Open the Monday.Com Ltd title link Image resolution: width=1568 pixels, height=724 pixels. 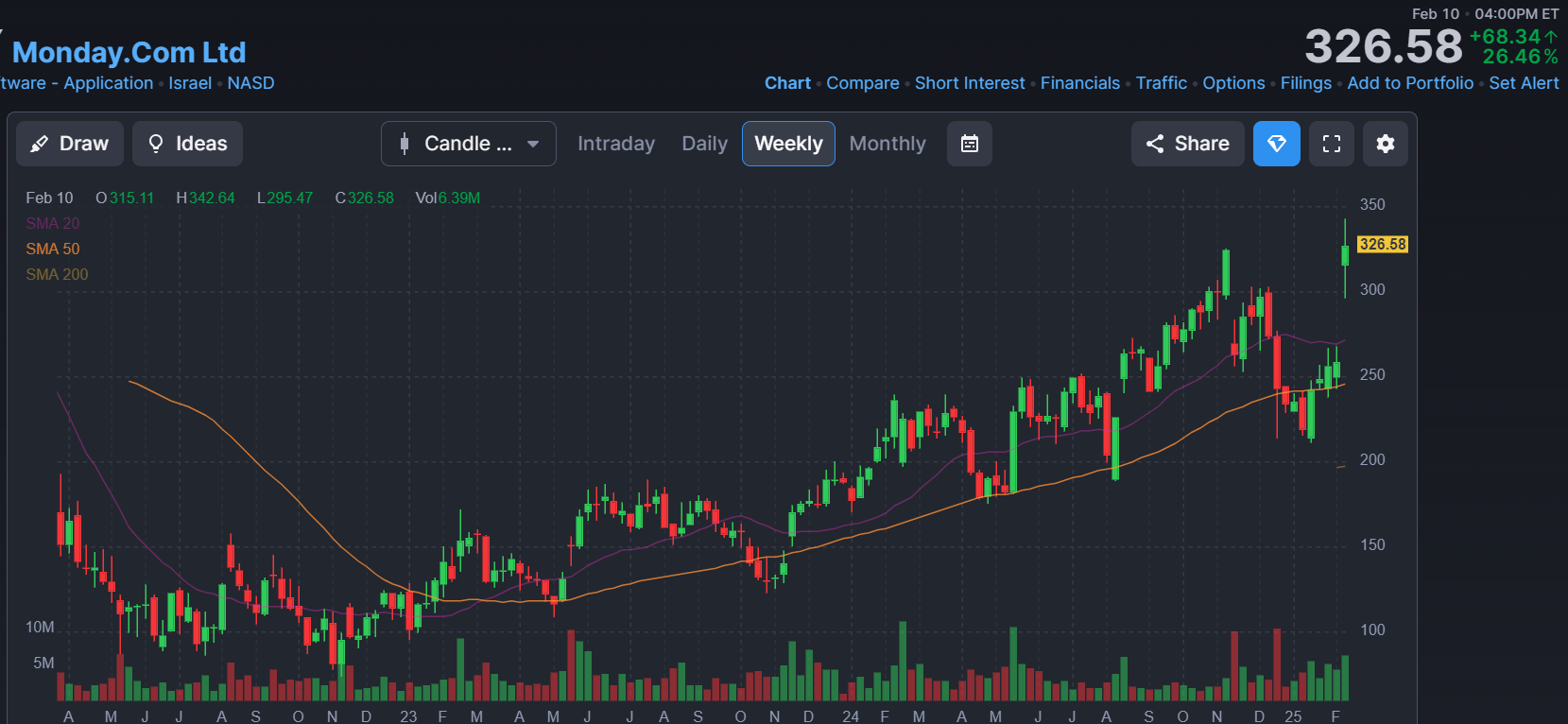(129, 52)
